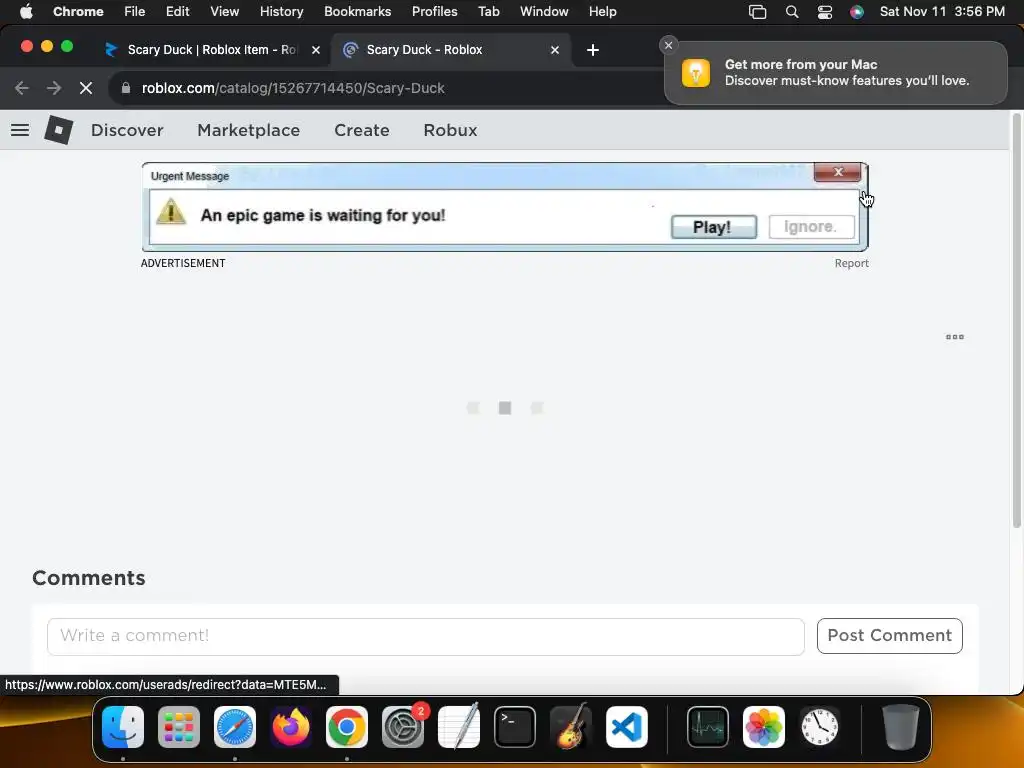Viewport: 1024px width, 768px height.
Task: Open the Chrome application menu
Action: [x=78, y=12]
